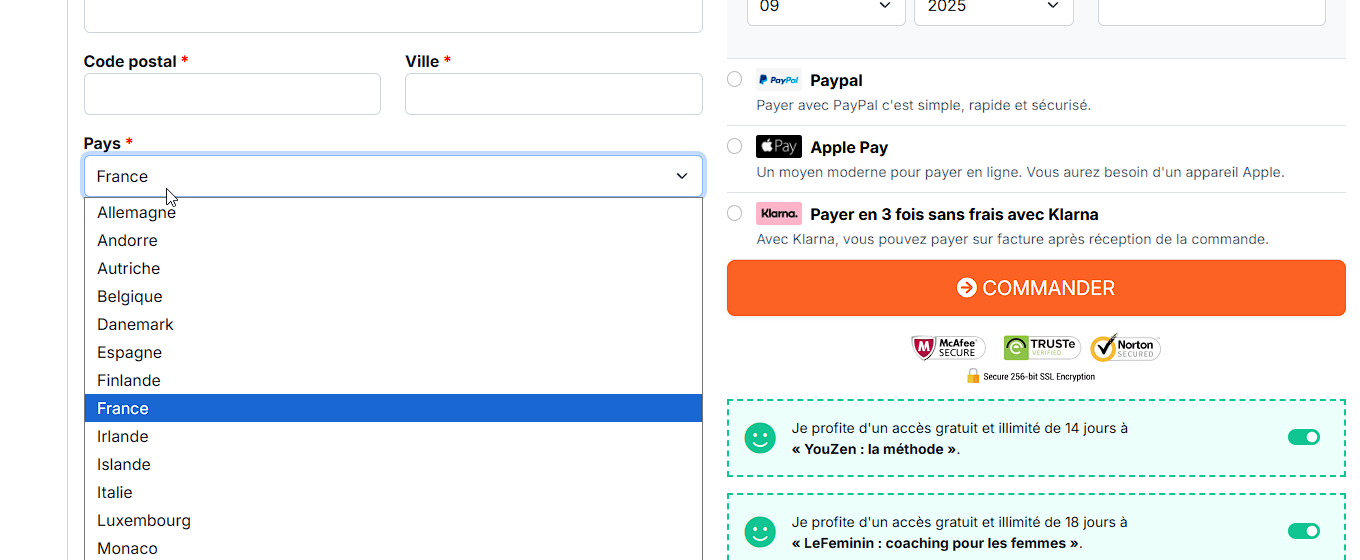The width and height of the screenshot is (1360, 560).
Task: Select the Apple Pay radio button
Action: (x=735, y=146)
